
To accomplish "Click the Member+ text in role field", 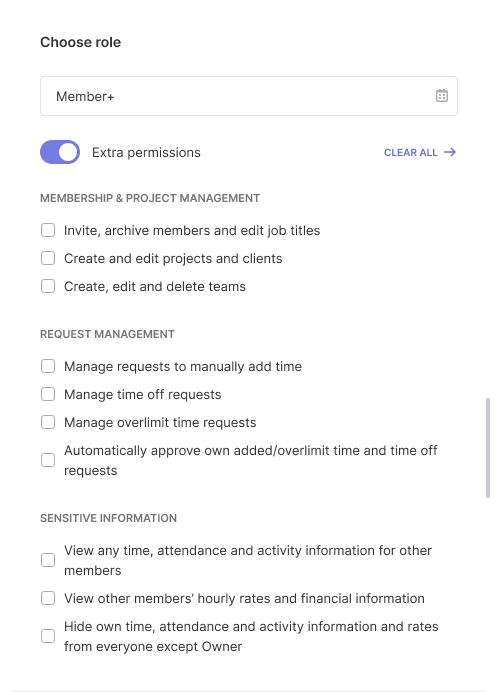I will tap(85, 96).
